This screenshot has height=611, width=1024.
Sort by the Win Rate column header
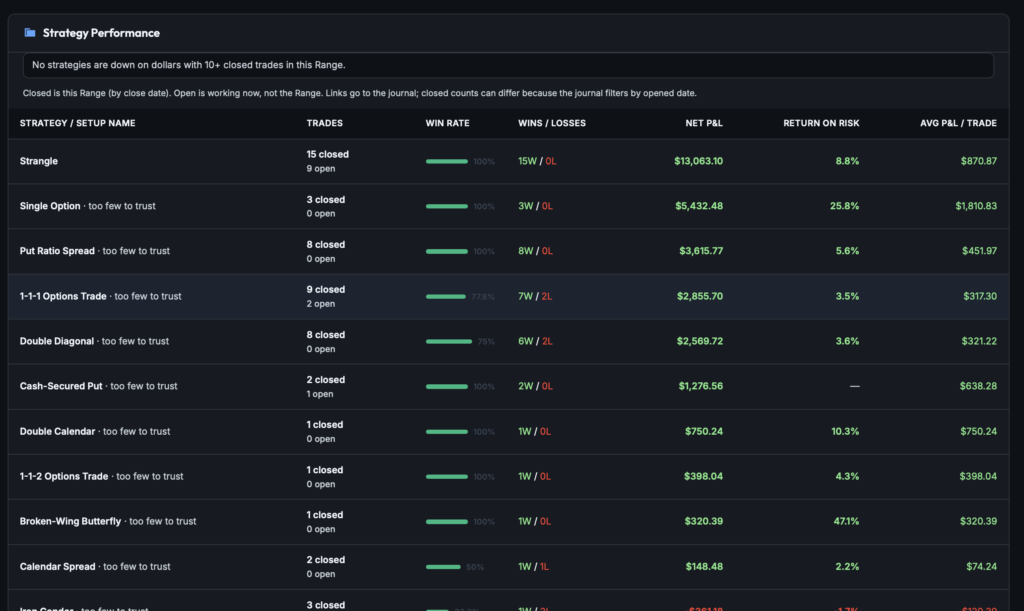(447, 123)
